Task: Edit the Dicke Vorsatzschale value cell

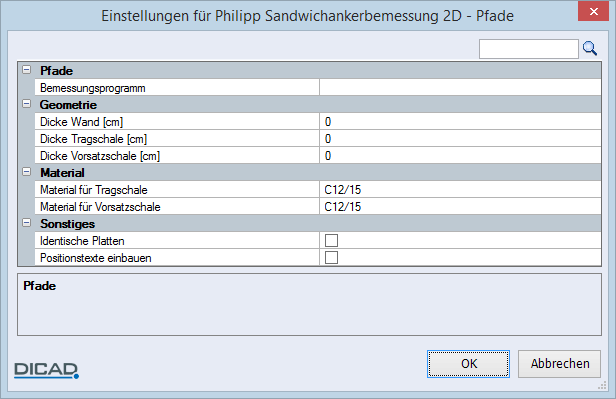Action: tap(460, 156)
